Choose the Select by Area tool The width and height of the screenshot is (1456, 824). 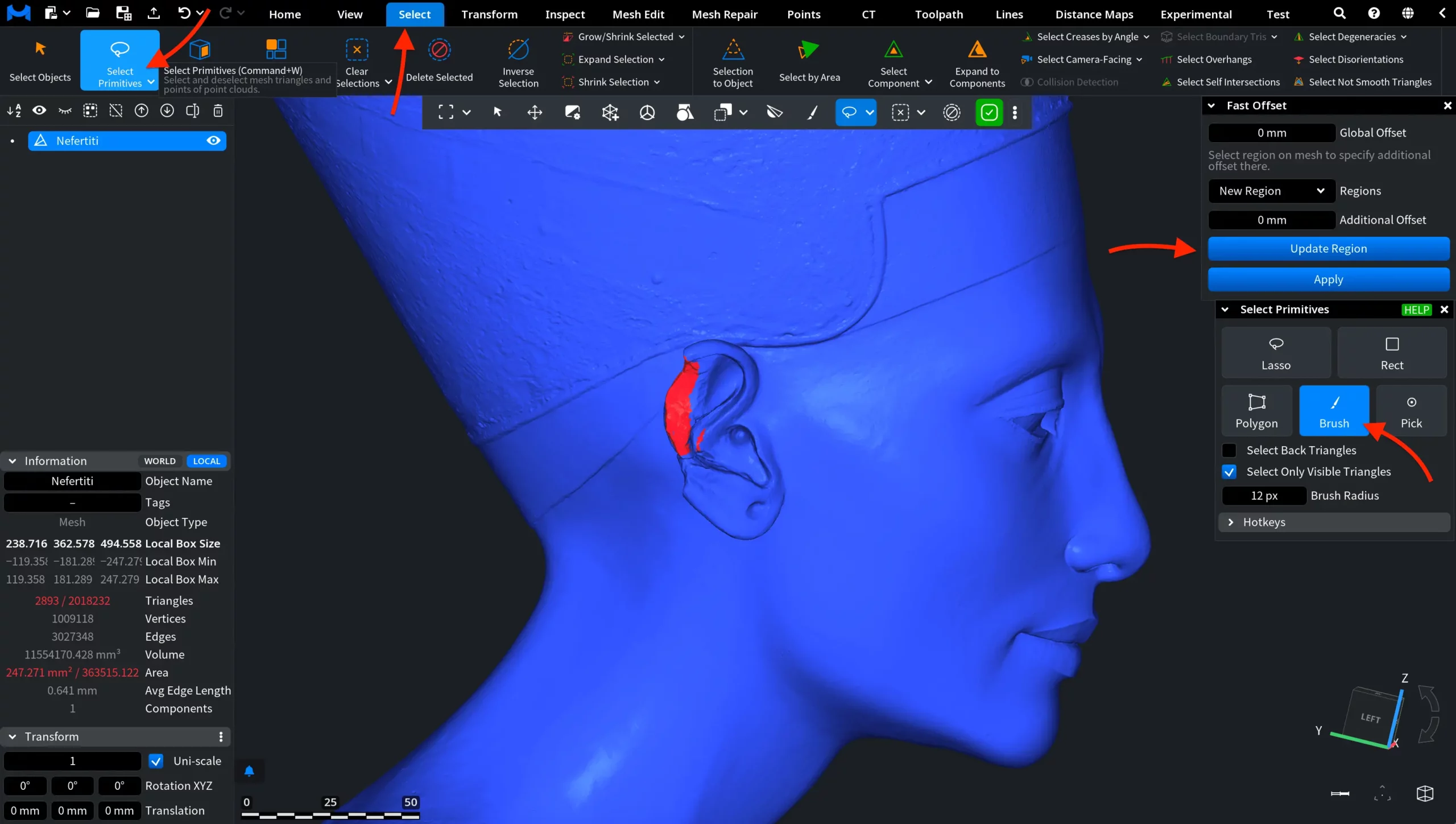(x=809, y=60)
